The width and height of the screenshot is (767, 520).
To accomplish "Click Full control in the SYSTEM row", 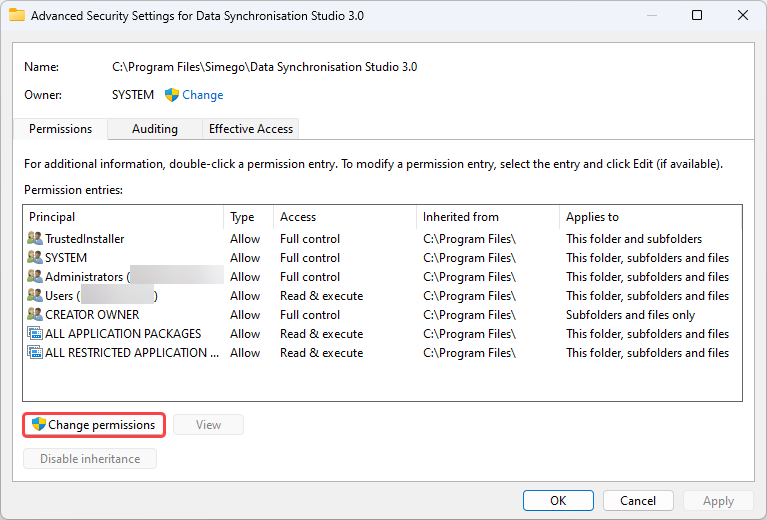I will point(310,257).
